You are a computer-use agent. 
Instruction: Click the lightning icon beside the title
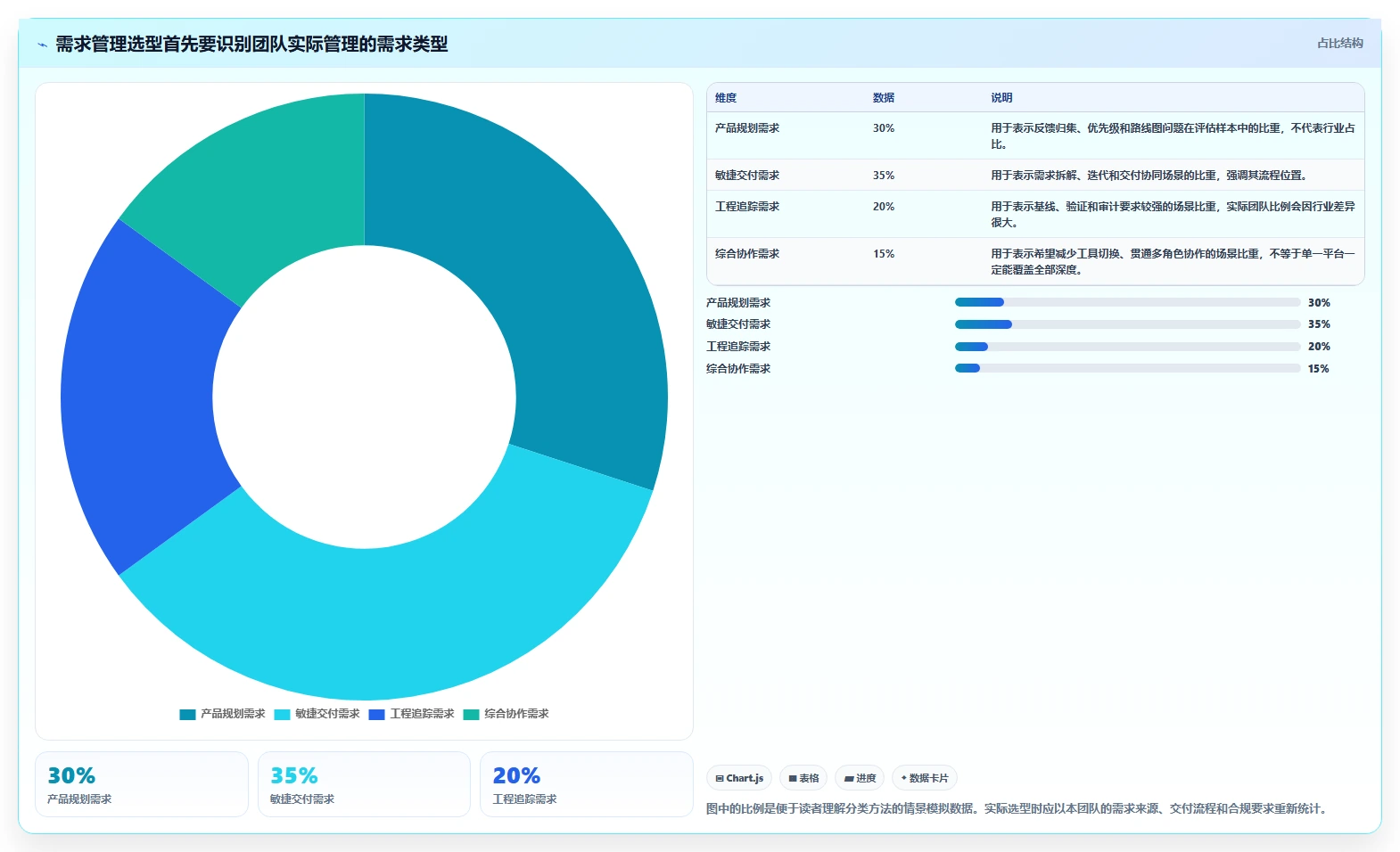(x=42, y=45)
